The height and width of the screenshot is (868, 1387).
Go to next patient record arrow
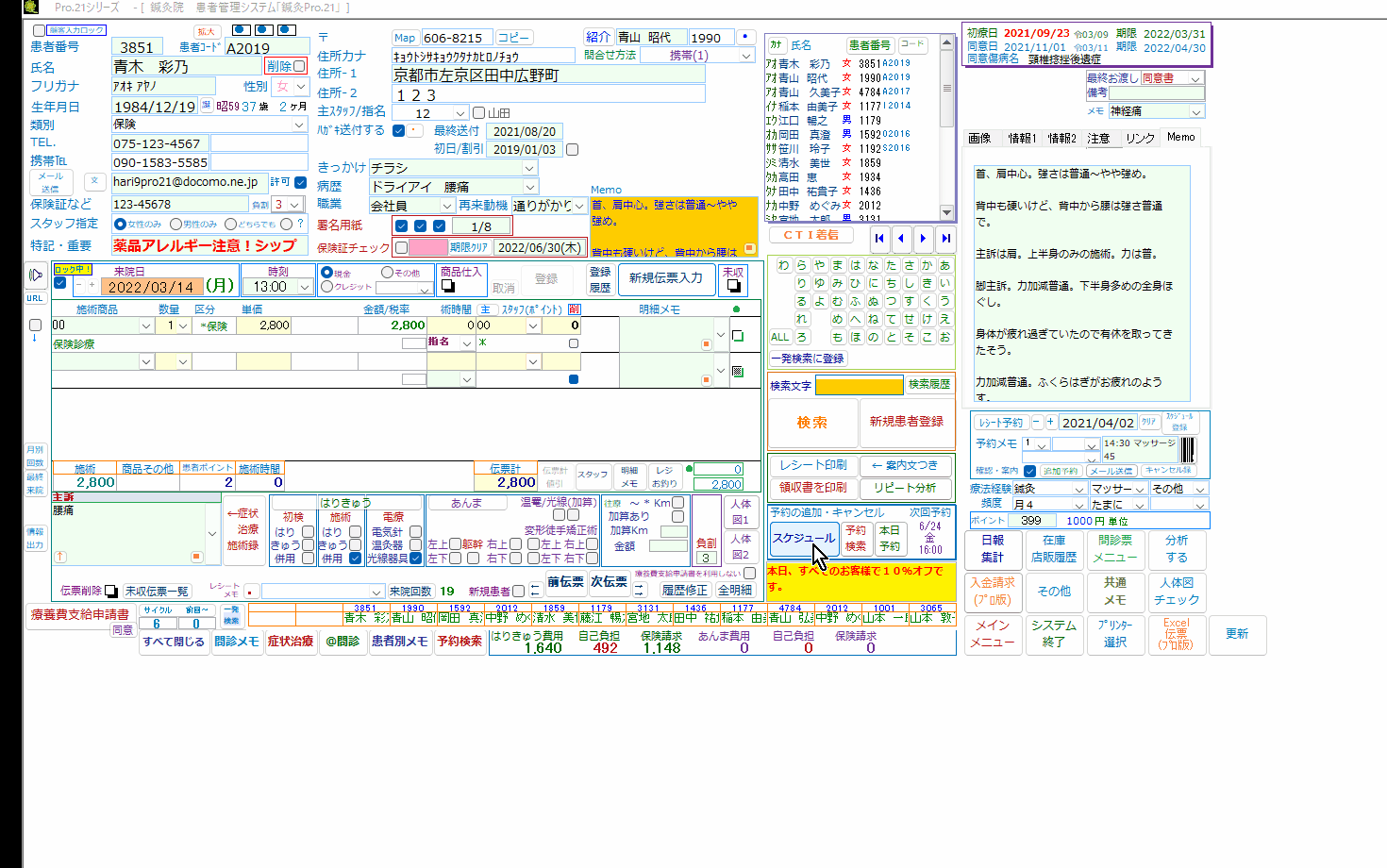click(x=923, y=239)
